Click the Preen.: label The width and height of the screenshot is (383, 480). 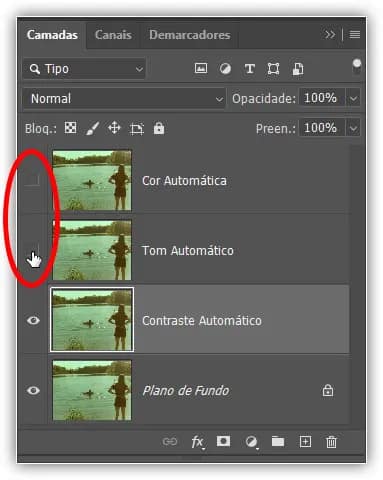(276, 129)
